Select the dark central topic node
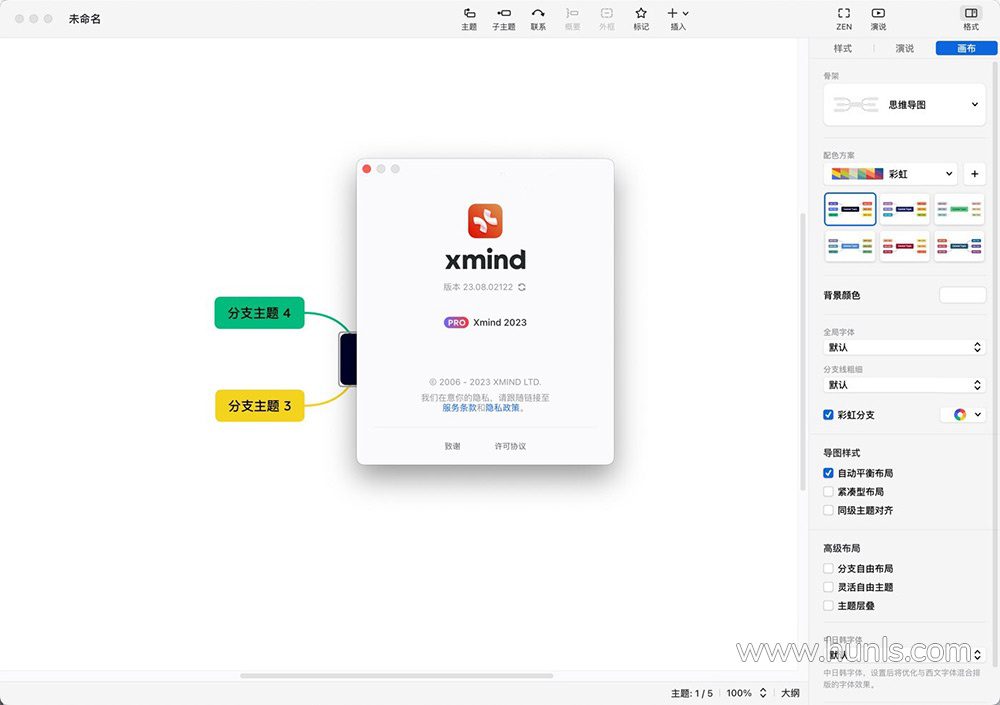The height and width of the screenshot is (705, 1000). [x=348, y=359]
